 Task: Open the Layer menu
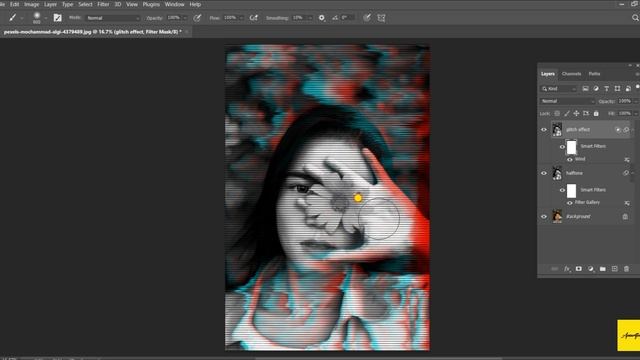(x=50, y=4)
